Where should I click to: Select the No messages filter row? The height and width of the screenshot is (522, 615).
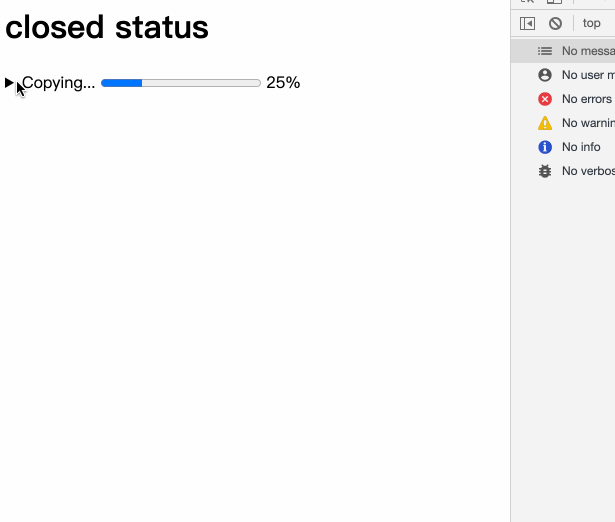coord(587,51)
